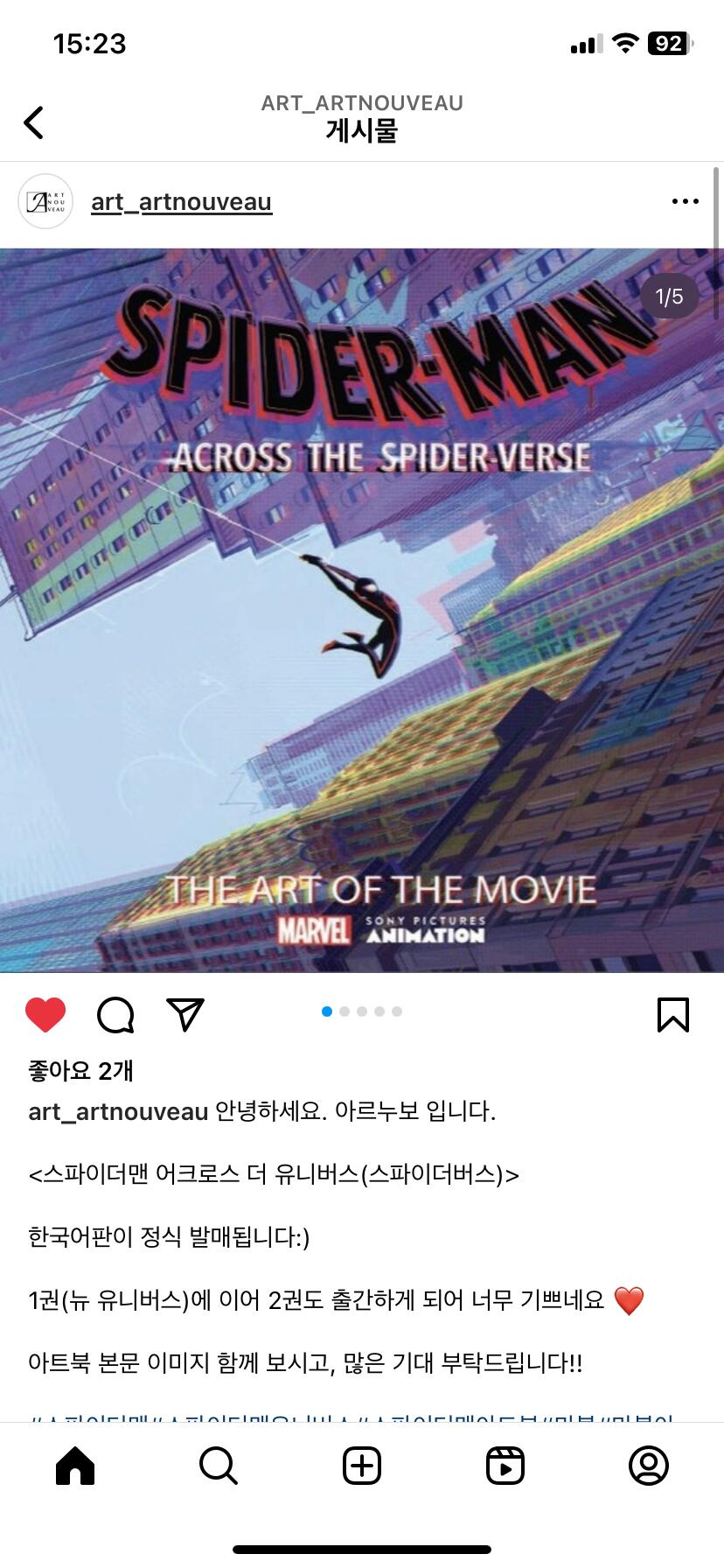
Task: View likes via 좋아요 2개
Action: pyautogui.click(x=80, y=1070)
